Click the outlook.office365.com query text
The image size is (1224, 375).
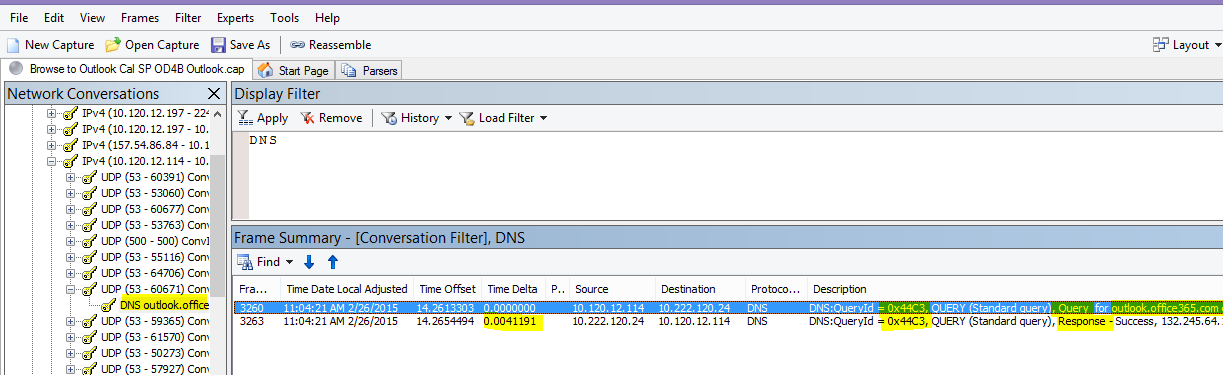coord(1166,307)
